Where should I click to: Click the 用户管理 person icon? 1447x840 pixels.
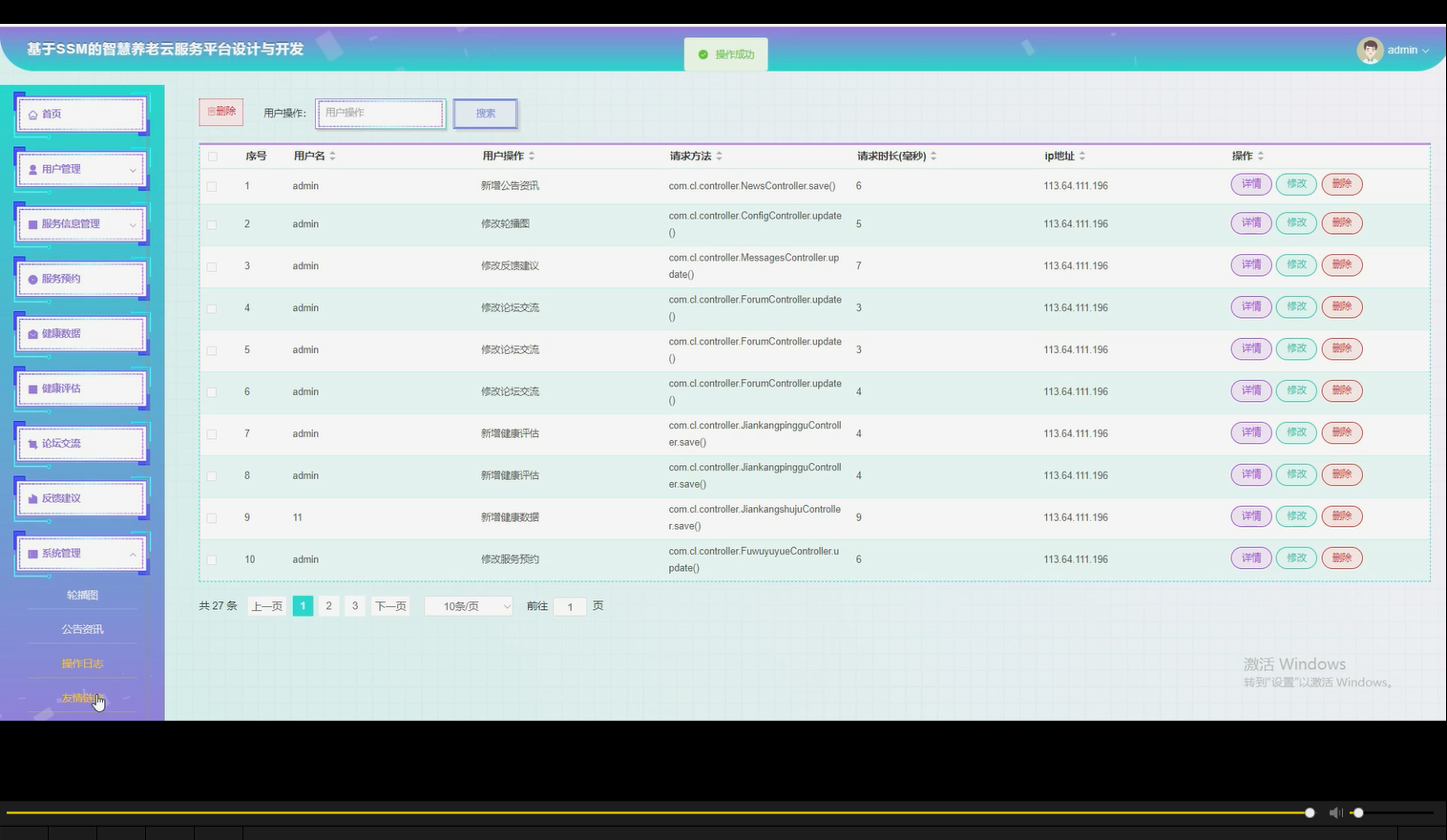pos(33,169)
